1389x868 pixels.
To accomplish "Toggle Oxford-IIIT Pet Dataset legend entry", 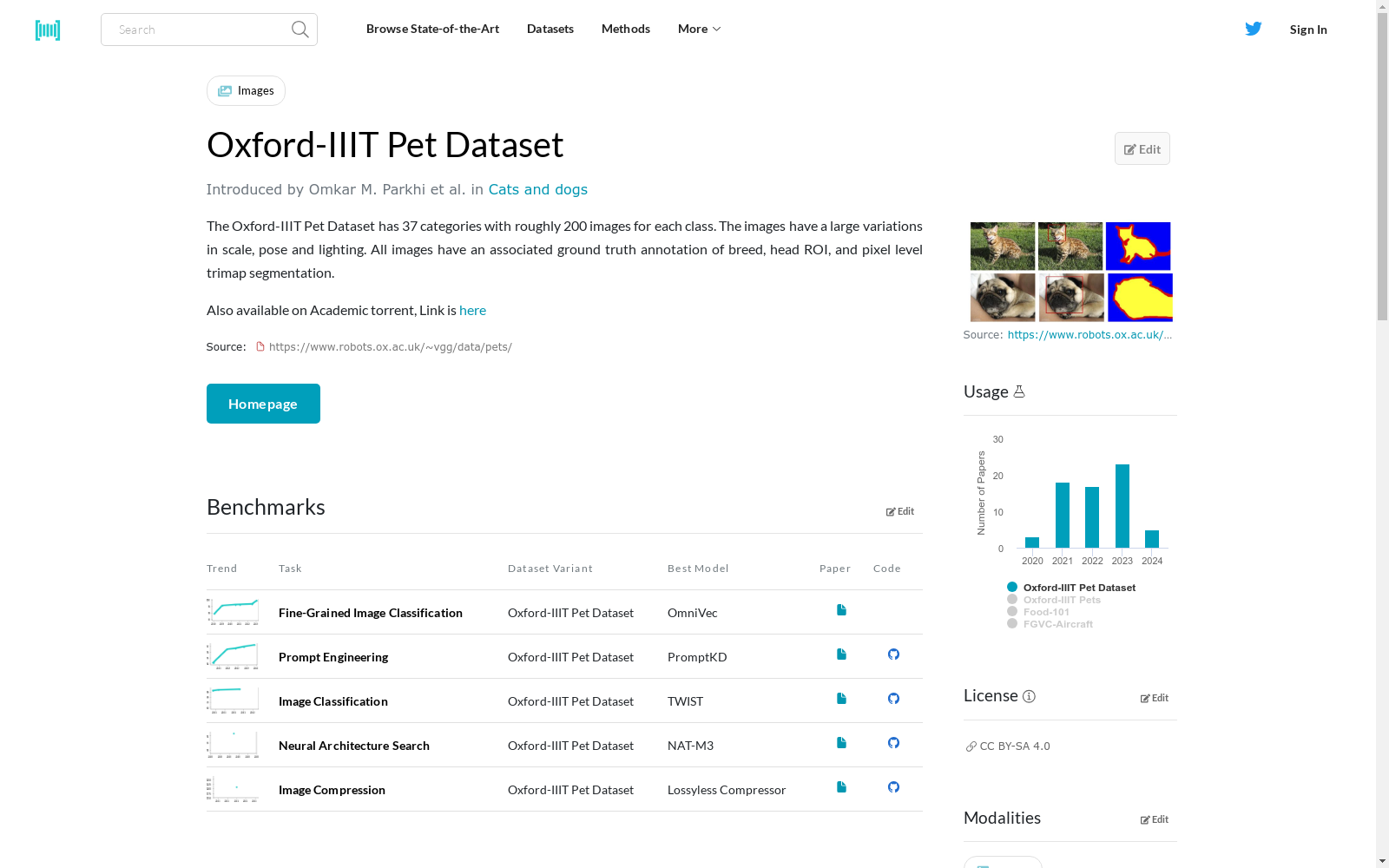I will click(x=1071, y=588).
